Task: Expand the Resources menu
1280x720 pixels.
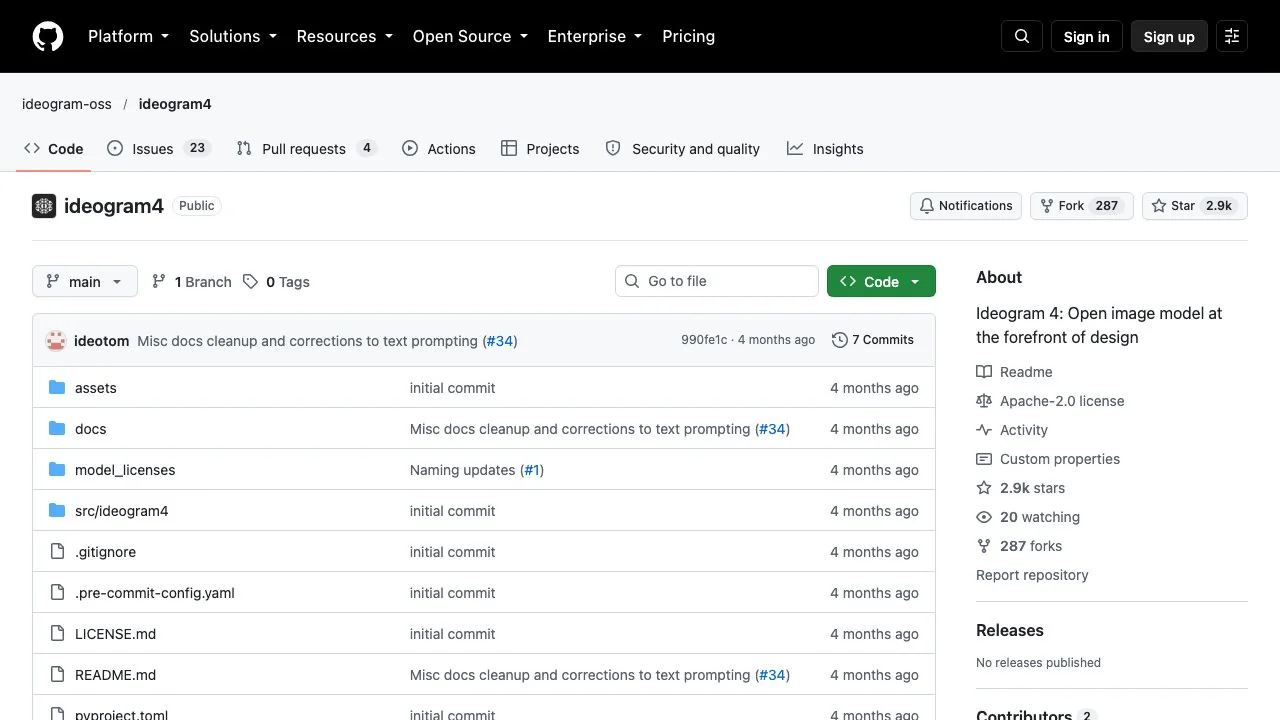Action: (x=345, y=36)
